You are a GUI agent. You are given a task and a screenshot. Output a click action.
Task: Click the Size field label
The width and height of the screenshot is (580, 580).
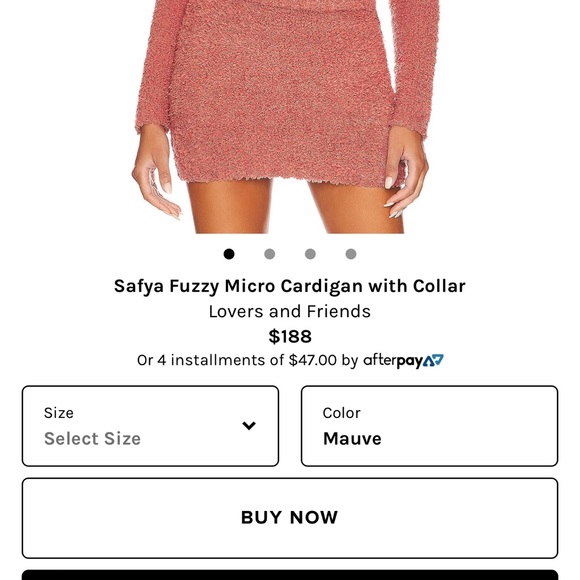59,413
